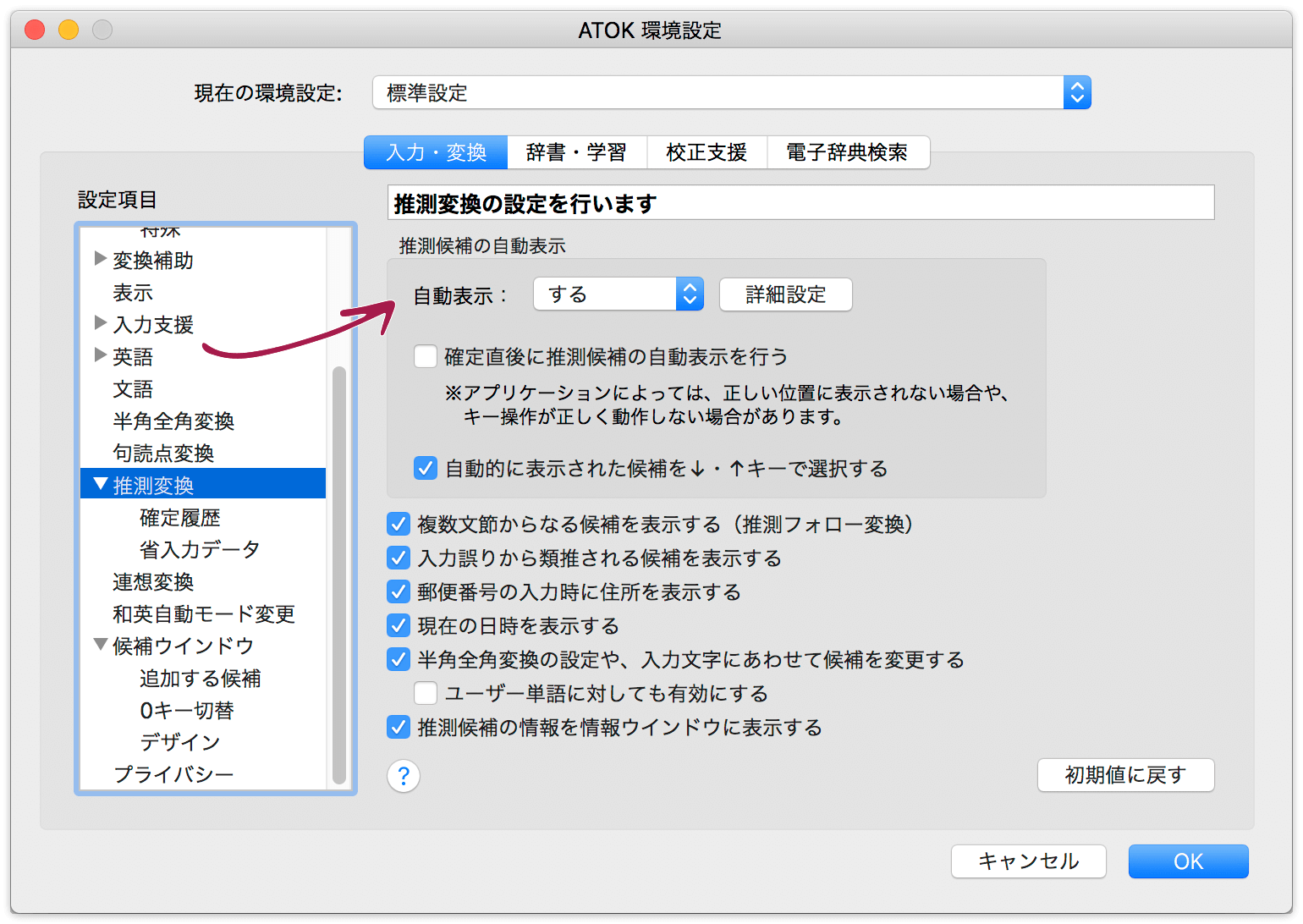The height and width of the screenshot is (924, 1303).
Task: Collapse the 推測変換 disclosure triangle
Action: (101, 484)
